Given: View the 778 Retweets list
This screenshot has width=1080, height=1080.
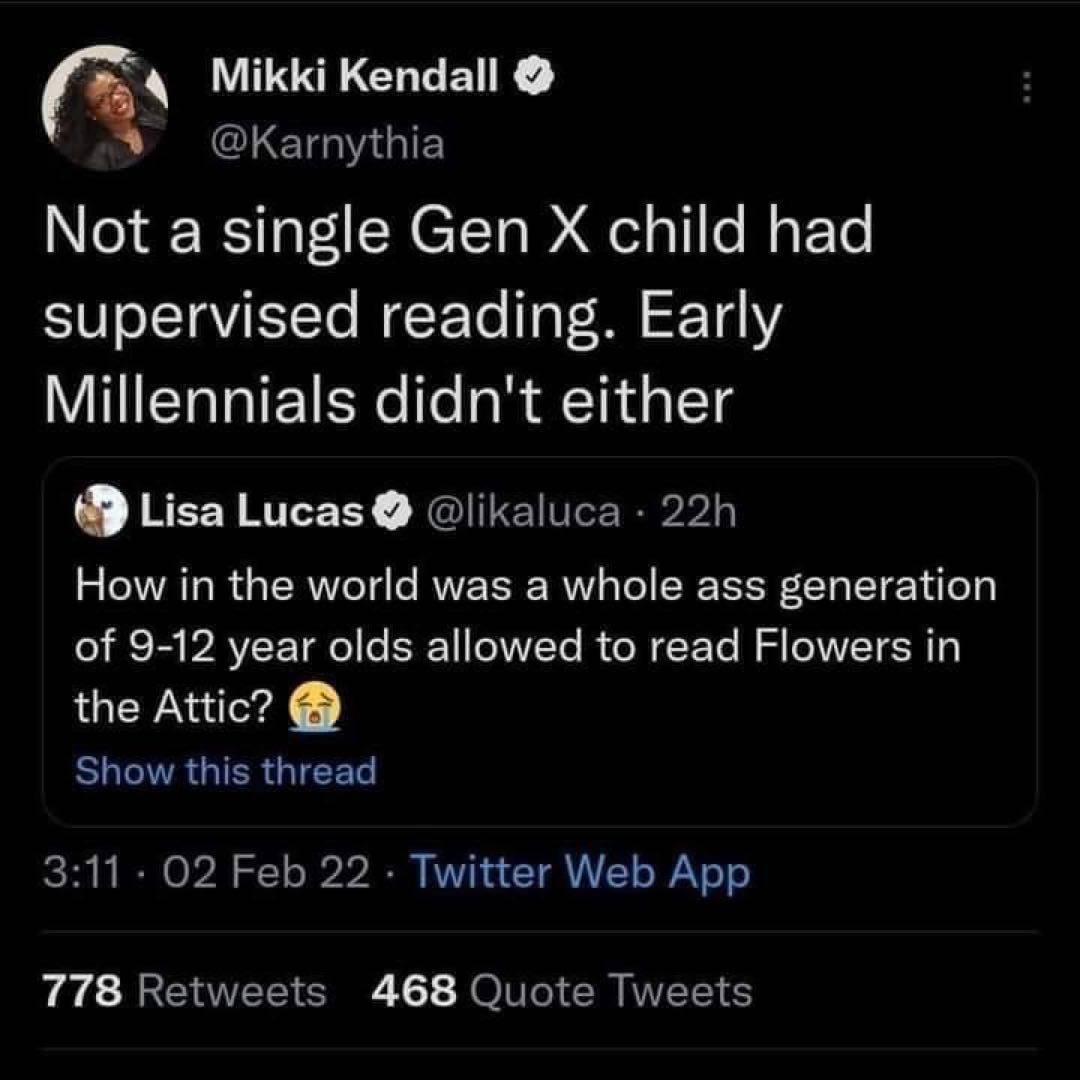Looking at the screenshot, I should [x=185, y=991].
